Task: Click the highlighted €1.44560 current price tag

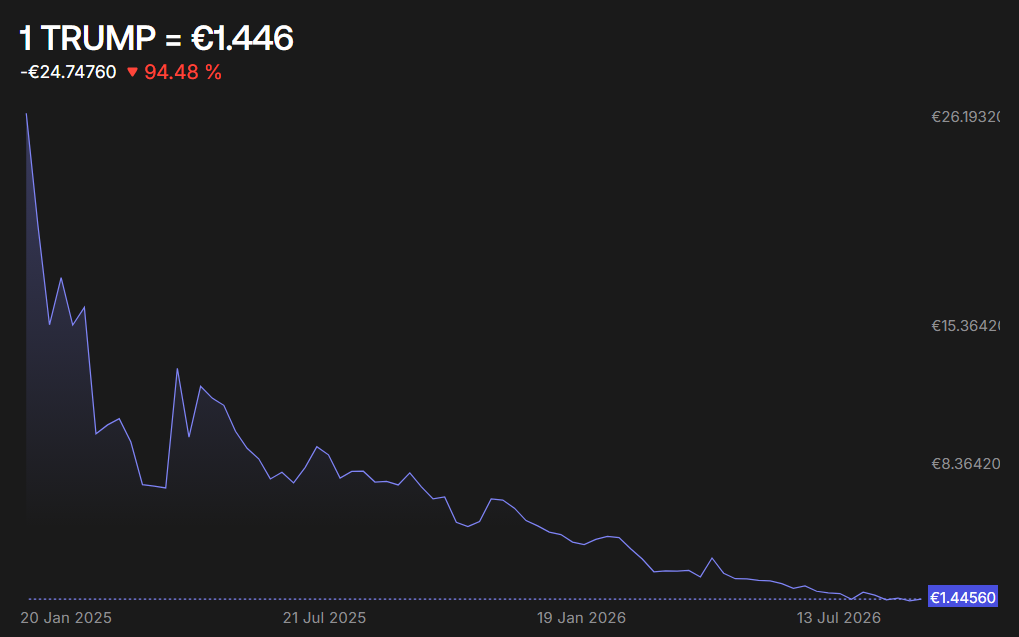Action: (x=962, y=597)
